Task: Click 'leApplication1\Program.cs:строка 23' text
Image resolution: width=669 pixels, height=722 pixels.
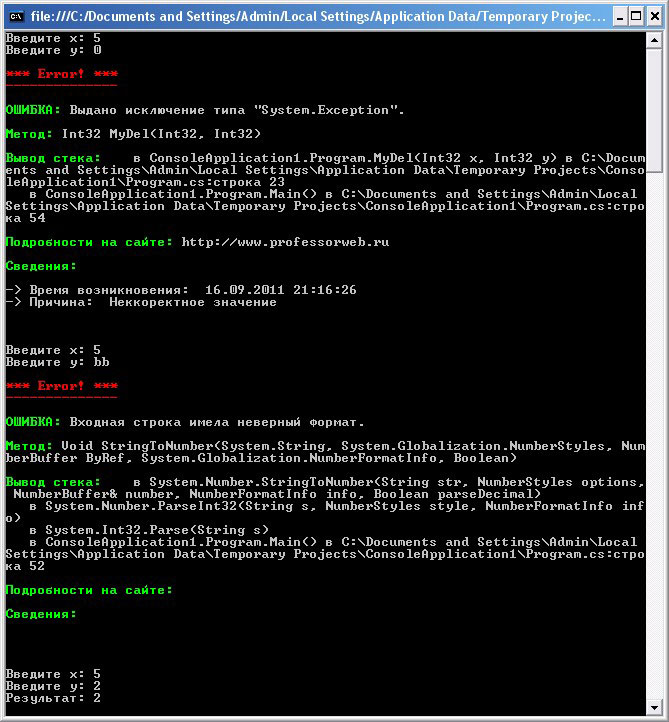Action: pyautogui.click(x=145, y=182)
